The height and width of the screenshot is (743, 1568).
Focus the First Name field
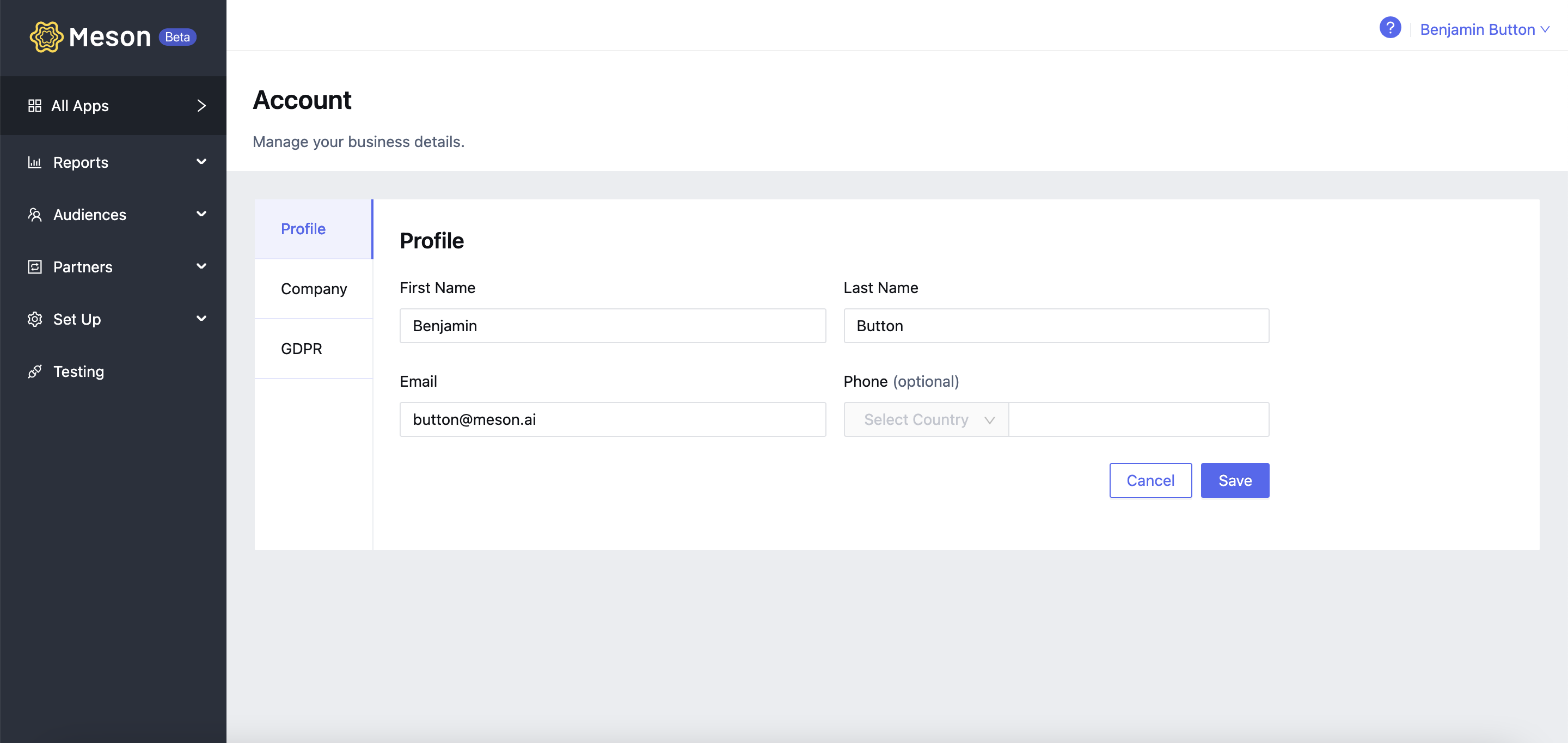[x=612, y=326]
